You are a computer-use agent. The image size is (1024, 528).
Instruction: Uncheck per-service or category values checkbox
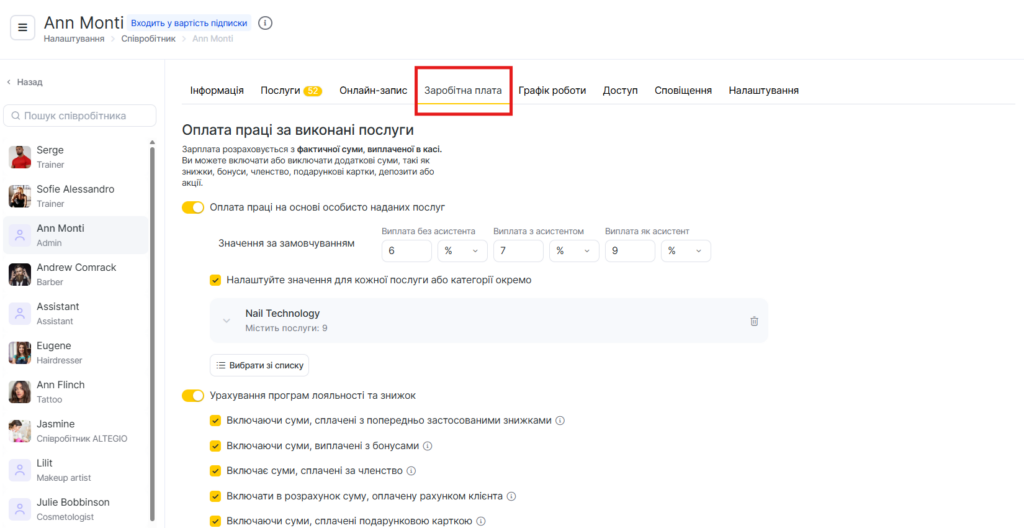tap(215, 280)
